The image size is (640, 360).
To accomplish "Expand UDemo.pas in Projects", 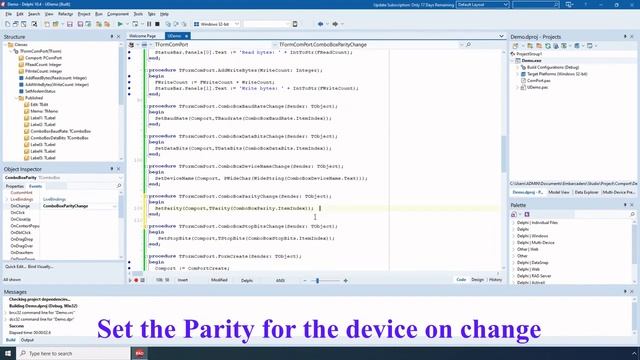I will pyautogui.click(x=518, y=87).
